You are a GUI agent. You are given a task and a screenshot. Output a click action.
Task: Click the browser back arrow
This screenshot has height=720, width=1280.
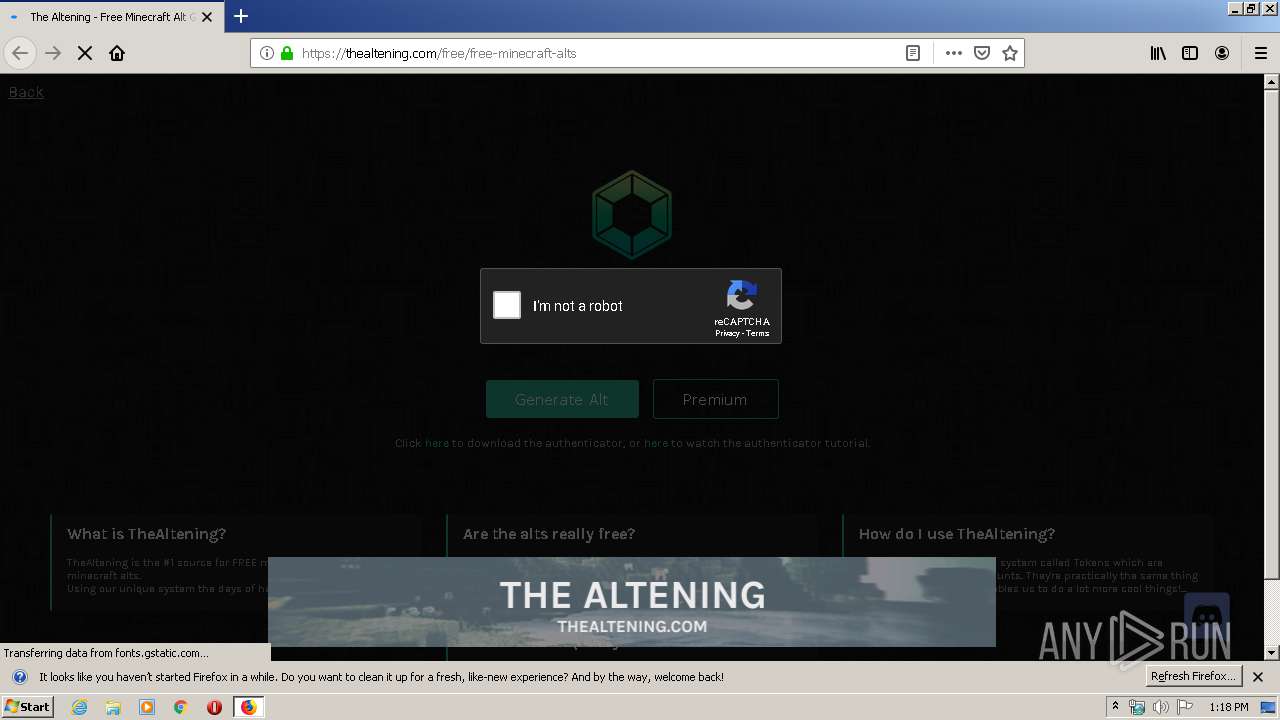20,53
